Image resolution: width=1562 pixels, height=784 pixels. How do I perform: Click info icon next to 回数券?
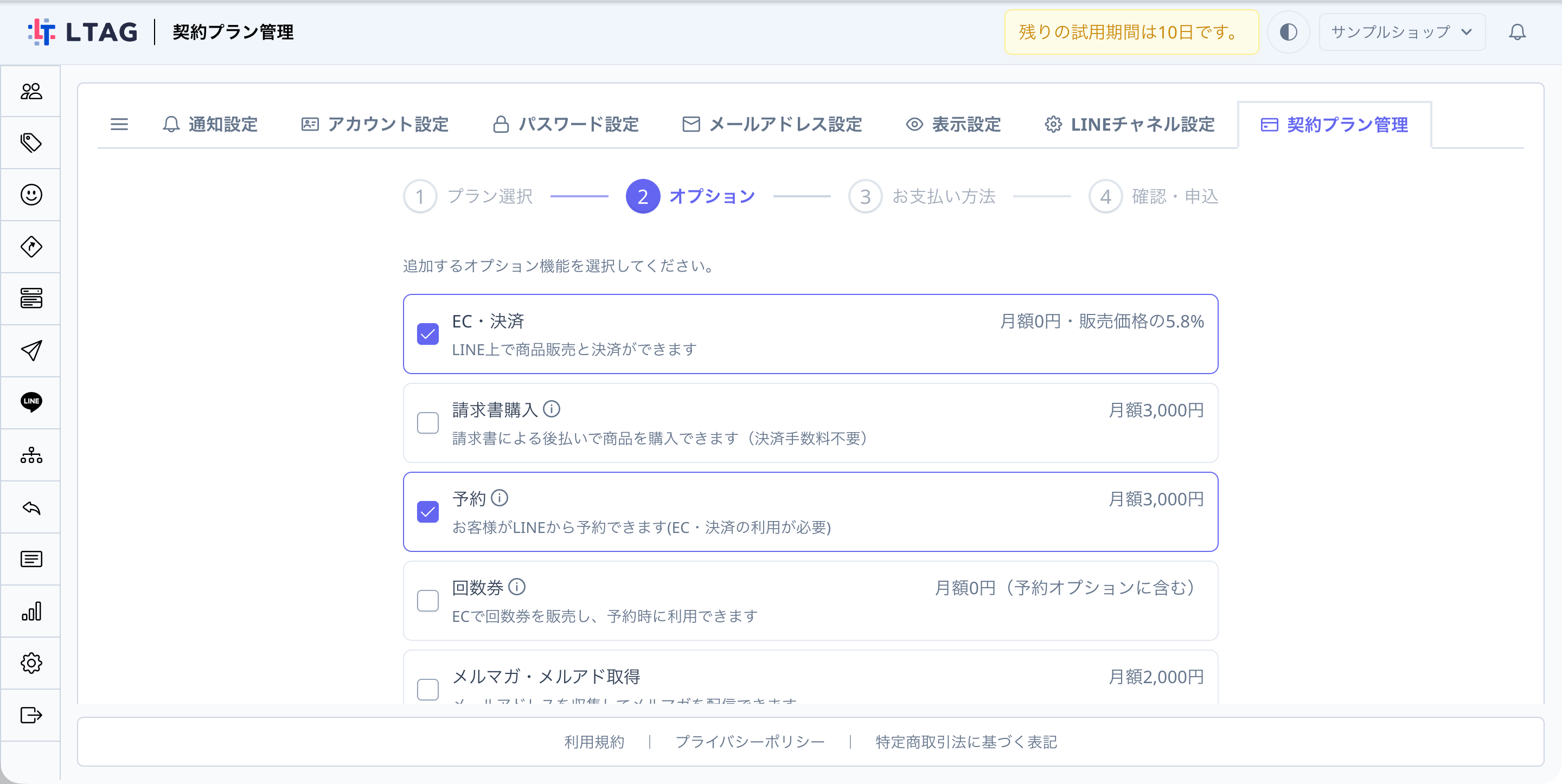point(517,587)
